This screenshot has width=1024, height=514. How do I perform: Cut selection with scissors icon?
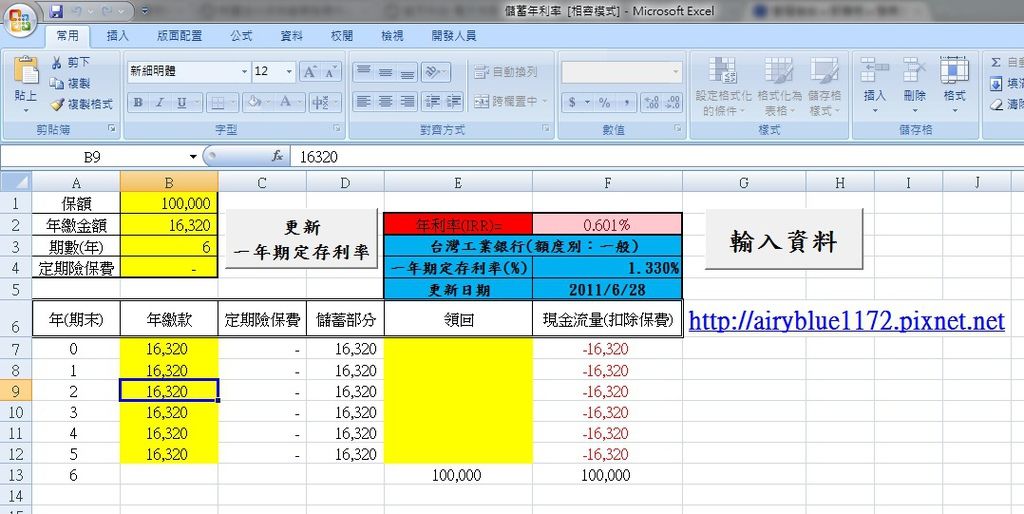point(56,63)
